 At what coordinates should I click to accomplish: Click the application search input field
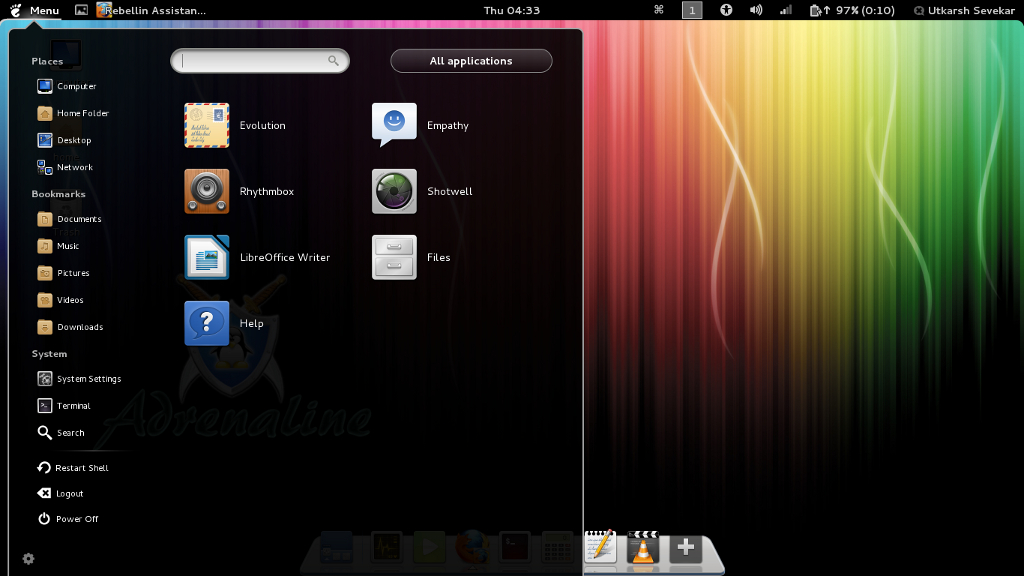coord(259,60)
